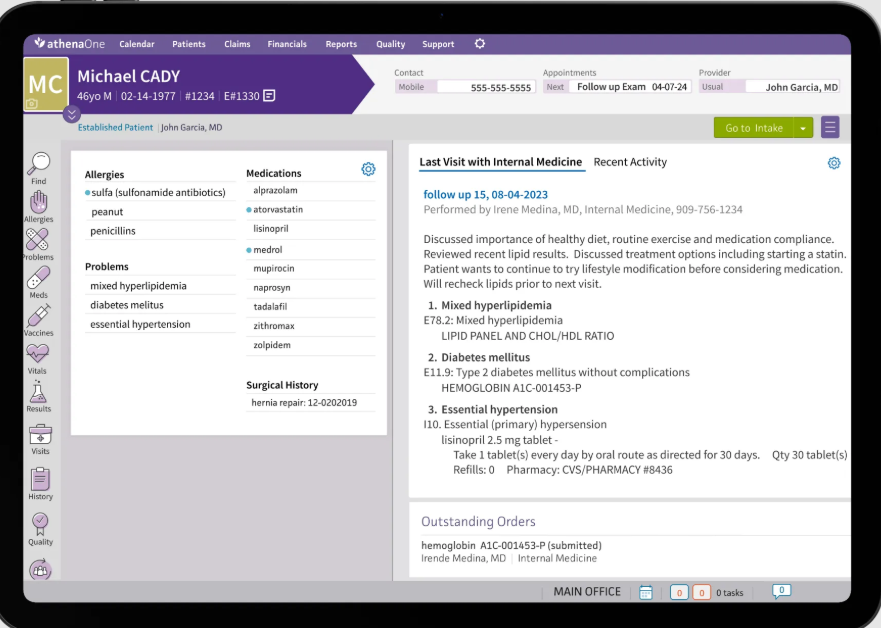Select zolpidem in Medications list

311,345
